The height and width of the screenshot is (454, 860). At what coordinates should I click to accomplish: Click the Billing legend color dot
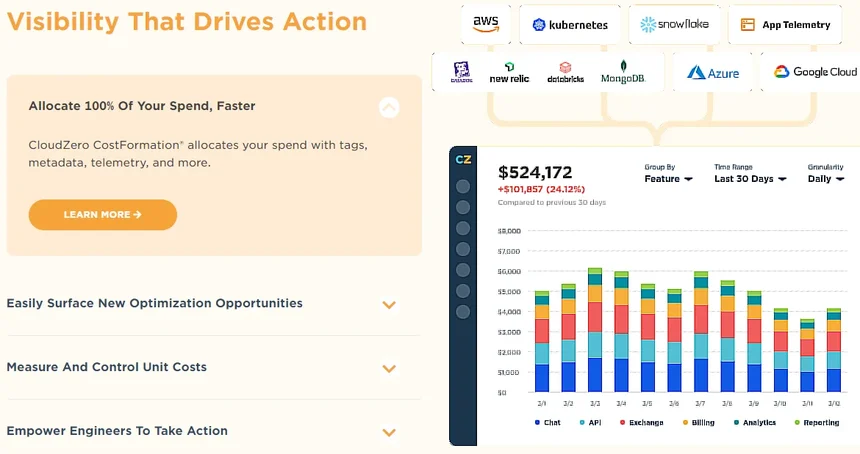[685, 423]
